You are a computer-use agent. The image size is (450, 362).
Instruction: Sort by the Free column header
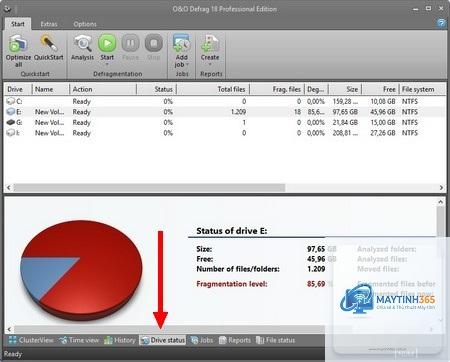tap(381, 89)
